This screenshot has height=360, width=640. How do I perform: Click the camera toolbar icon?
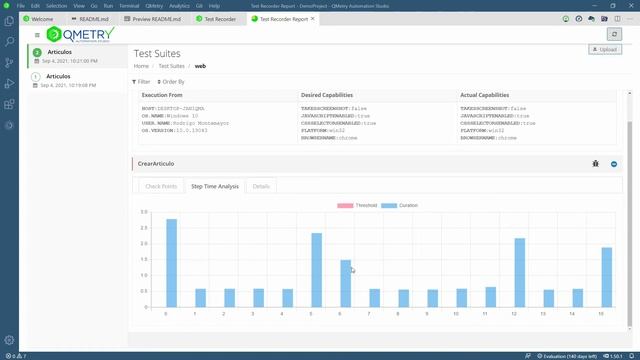pos(604,19)
